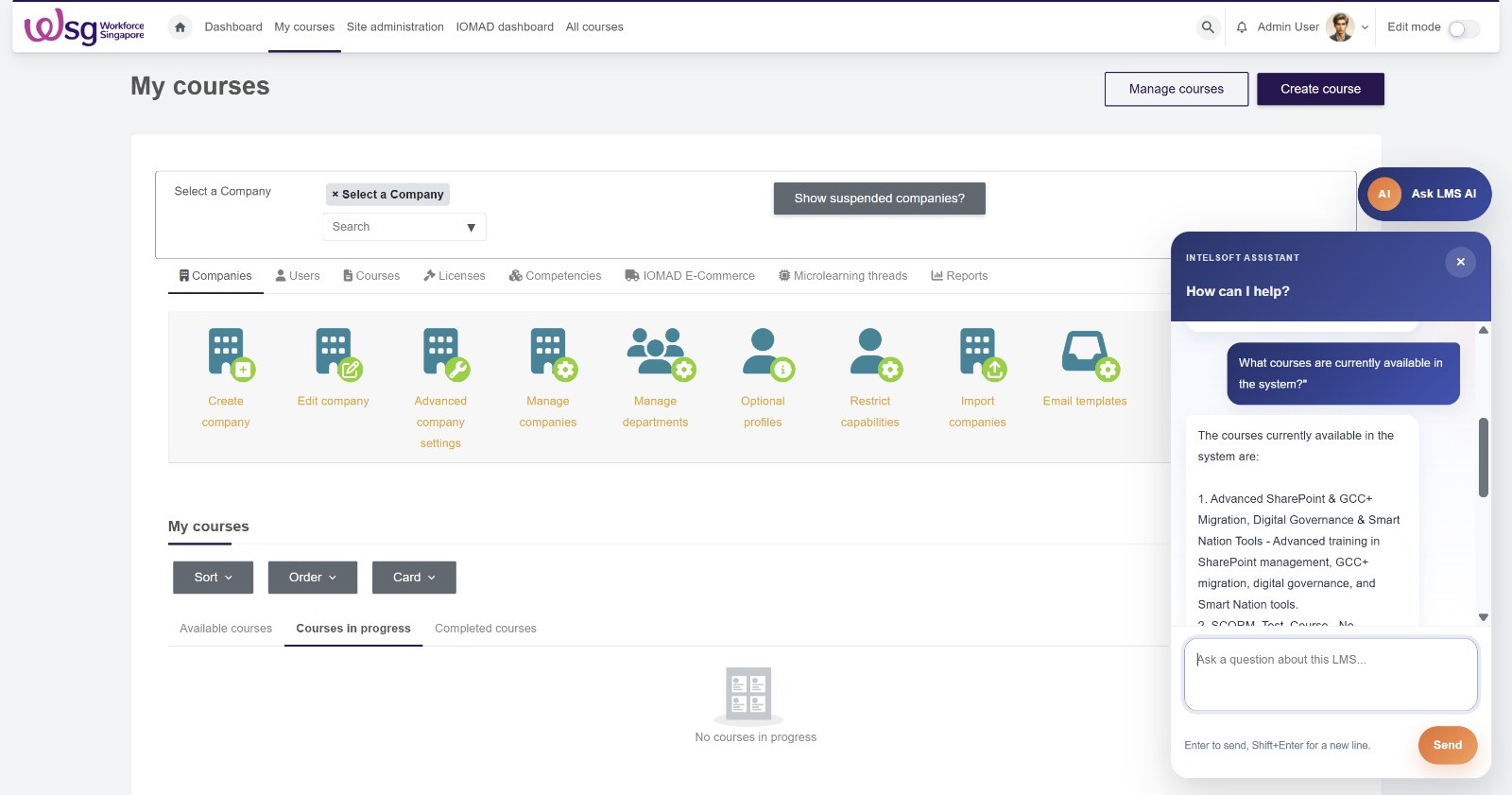This screenshot has width=1512, height=795.
Task: Click the 'How can I help?' heading
Action: coord(1238,291)
